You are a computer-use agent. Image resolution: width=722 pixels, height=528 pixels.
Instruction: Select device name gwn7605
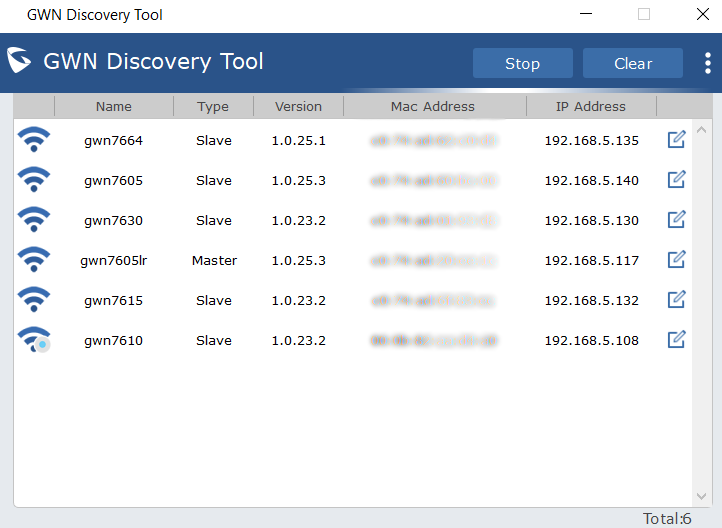coord(113,181)
